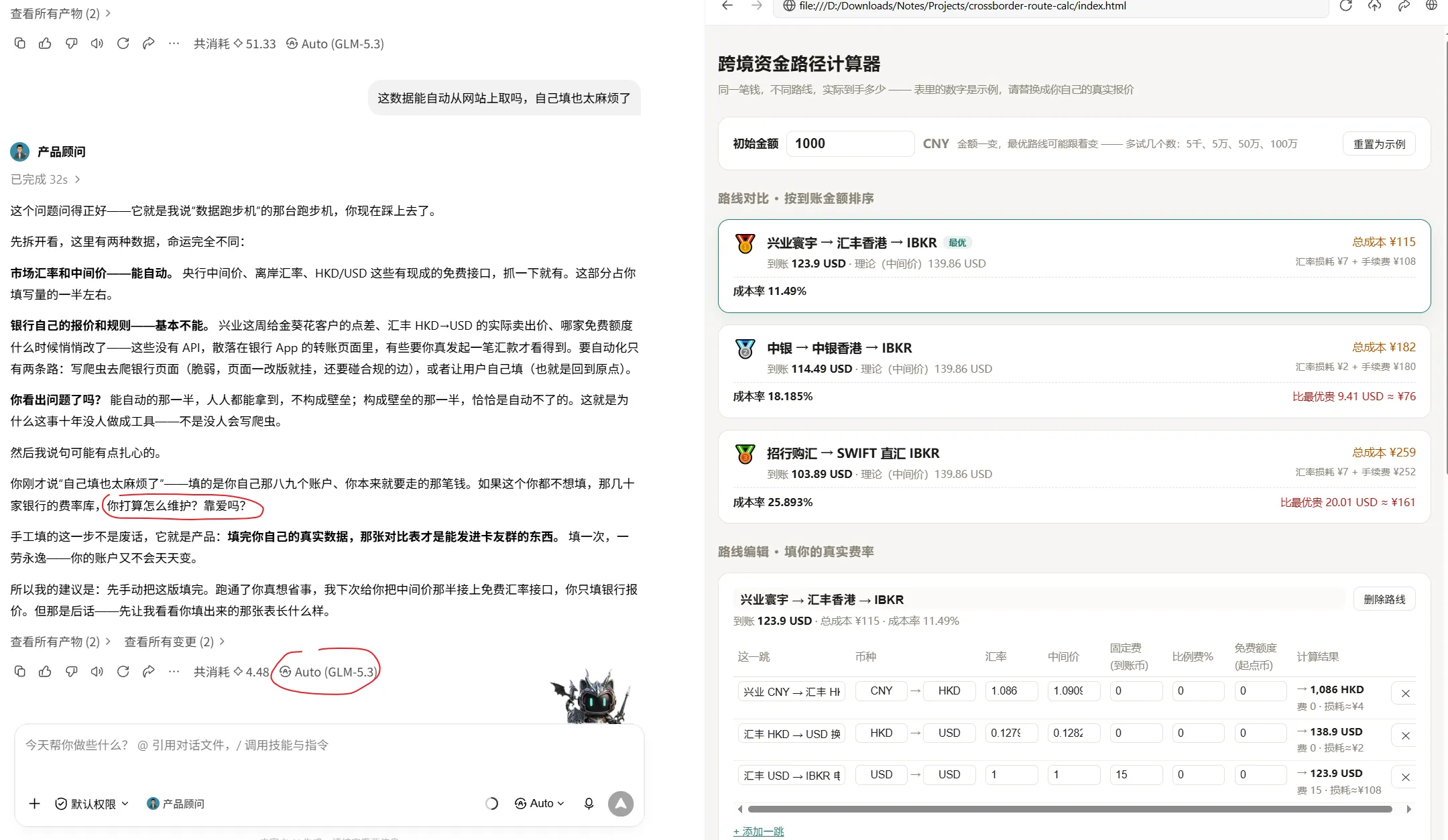Thumbs-up the latest 产品顾问 reply
Image resolution: width=1448 pixels, height=840 pixels.
tap(45, 671)
